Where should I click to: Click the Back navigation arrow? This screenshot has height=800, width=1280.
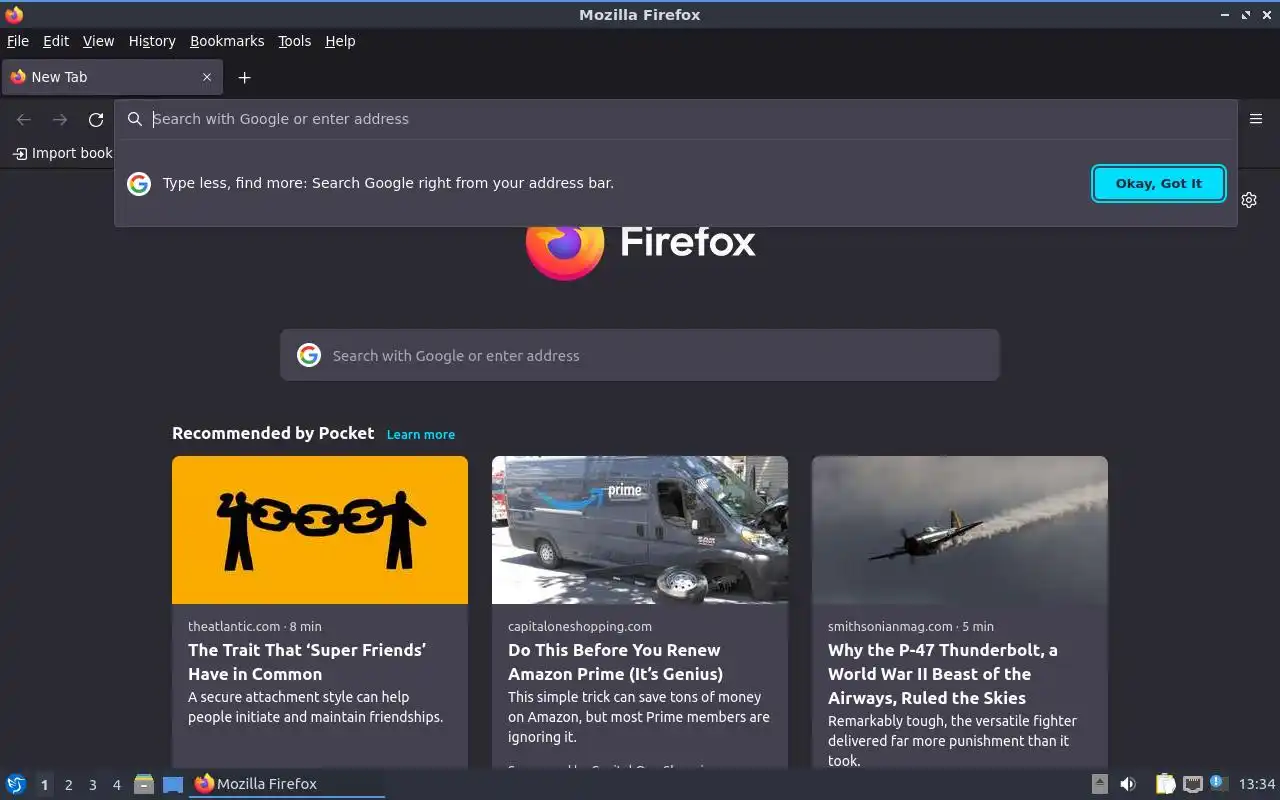point(24,120)
